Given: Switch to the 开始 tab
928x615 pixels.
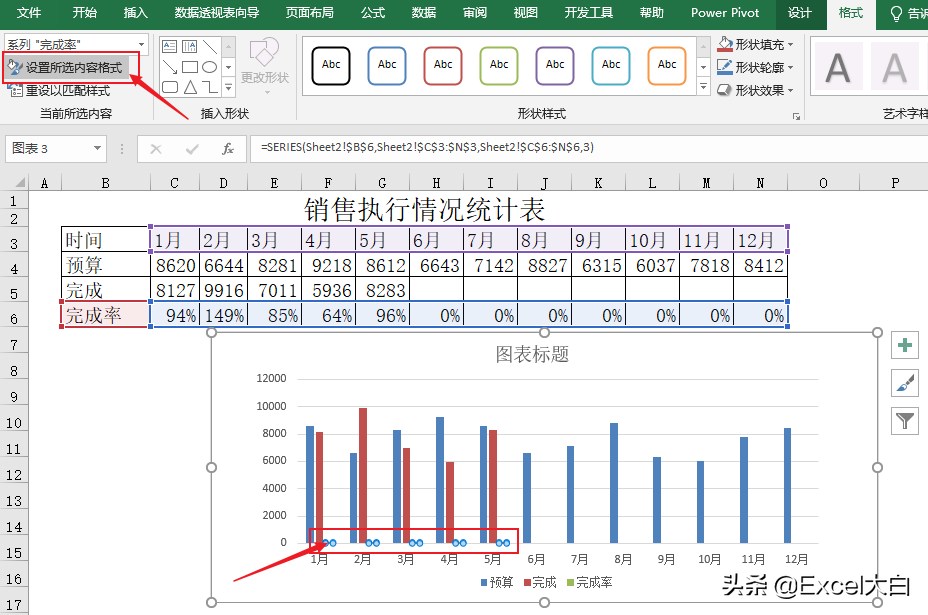Looking at the screenshot, I should pos(85,12).
